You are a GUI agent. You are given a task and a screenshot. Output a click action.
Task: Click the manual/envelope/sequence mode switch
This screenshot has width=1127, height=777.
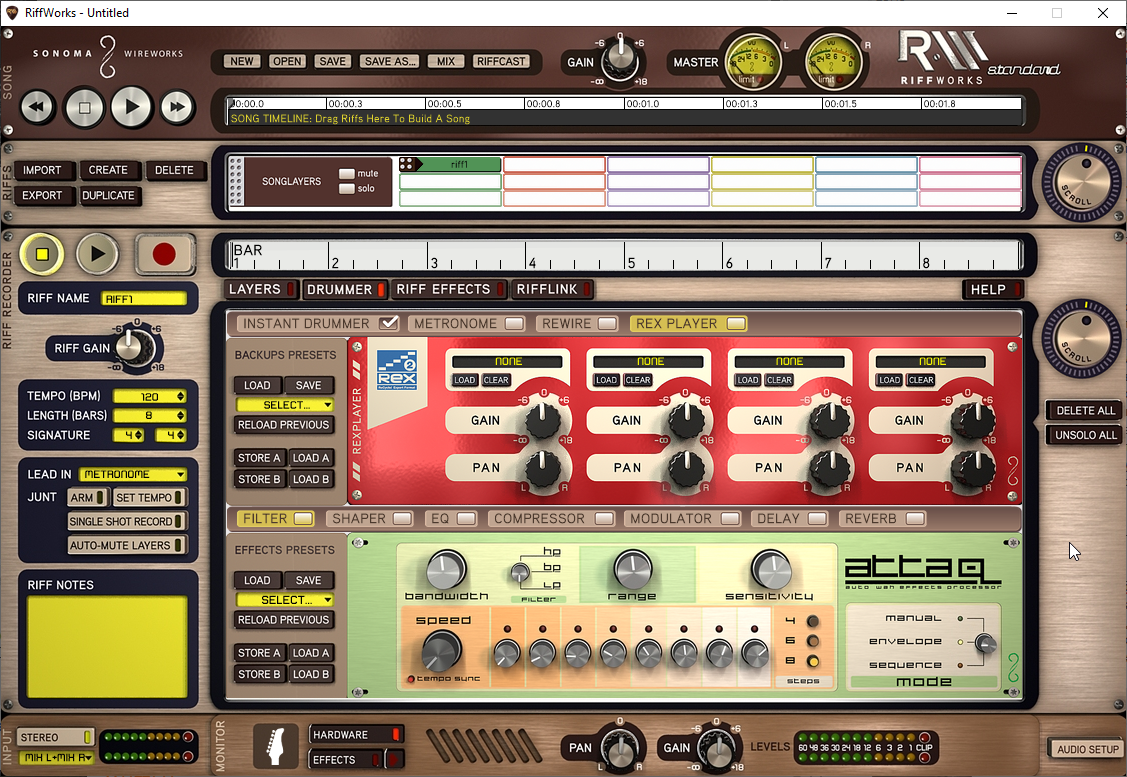[x=984, y=643]
